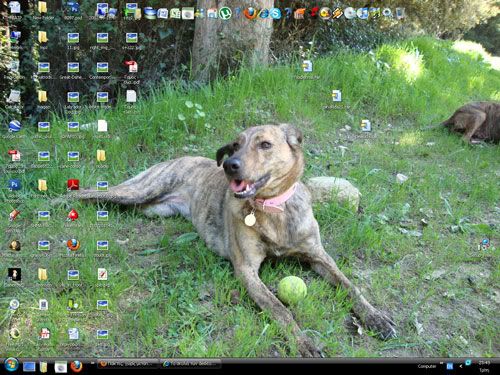
Task: Select the Great Dane image file icon
Action: click(x=73, y=71)
